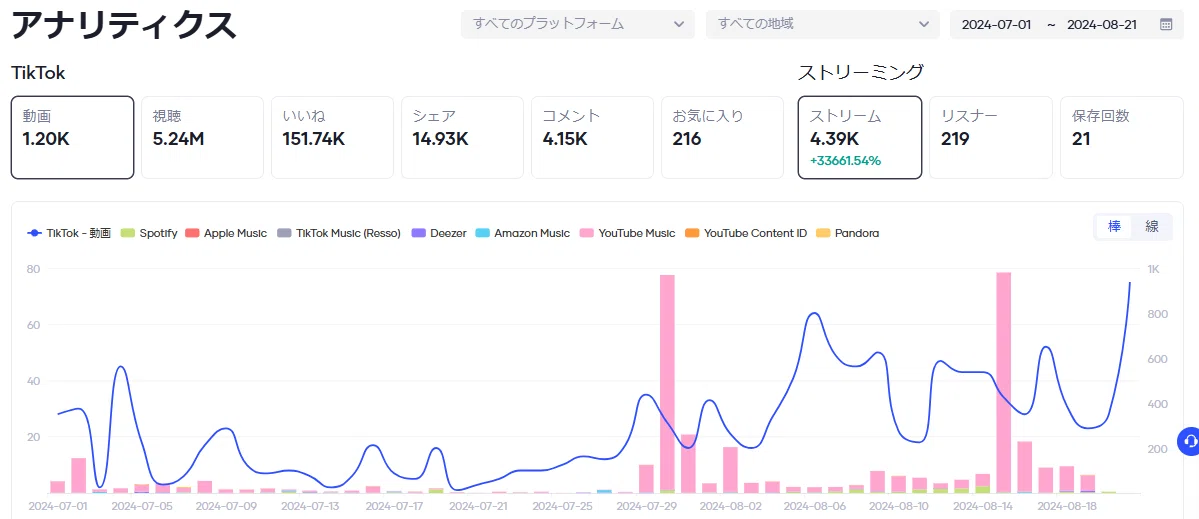
Task: Expand the すべての地域 dropdown
Action: (x=823, y=24)
